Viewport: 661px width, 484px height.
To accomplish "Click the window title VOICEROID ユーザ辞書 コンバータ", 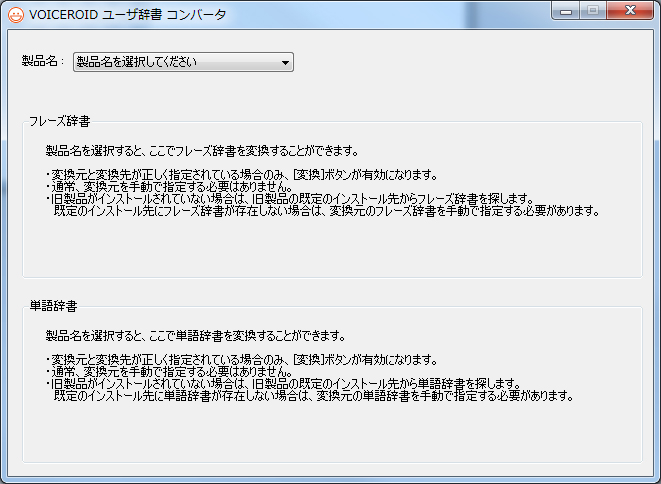I will pos(128,15).
